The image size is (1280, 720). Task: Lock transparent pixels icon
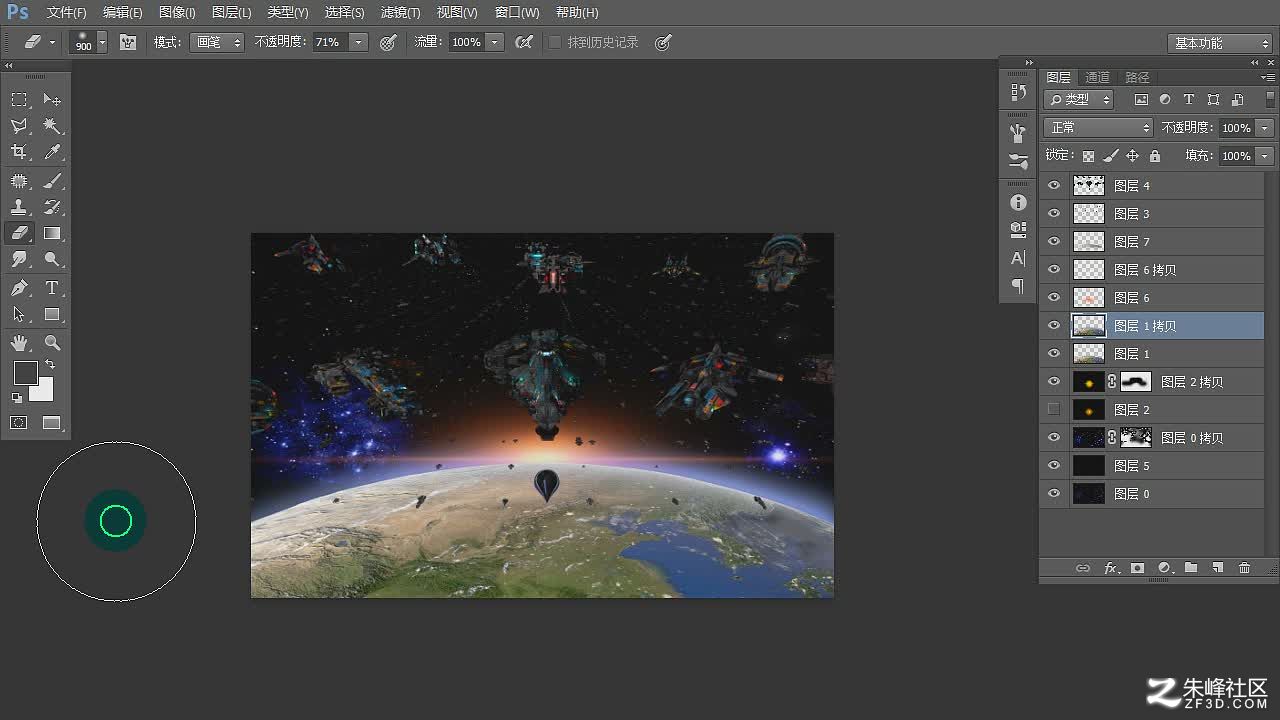click(1088, 156)
